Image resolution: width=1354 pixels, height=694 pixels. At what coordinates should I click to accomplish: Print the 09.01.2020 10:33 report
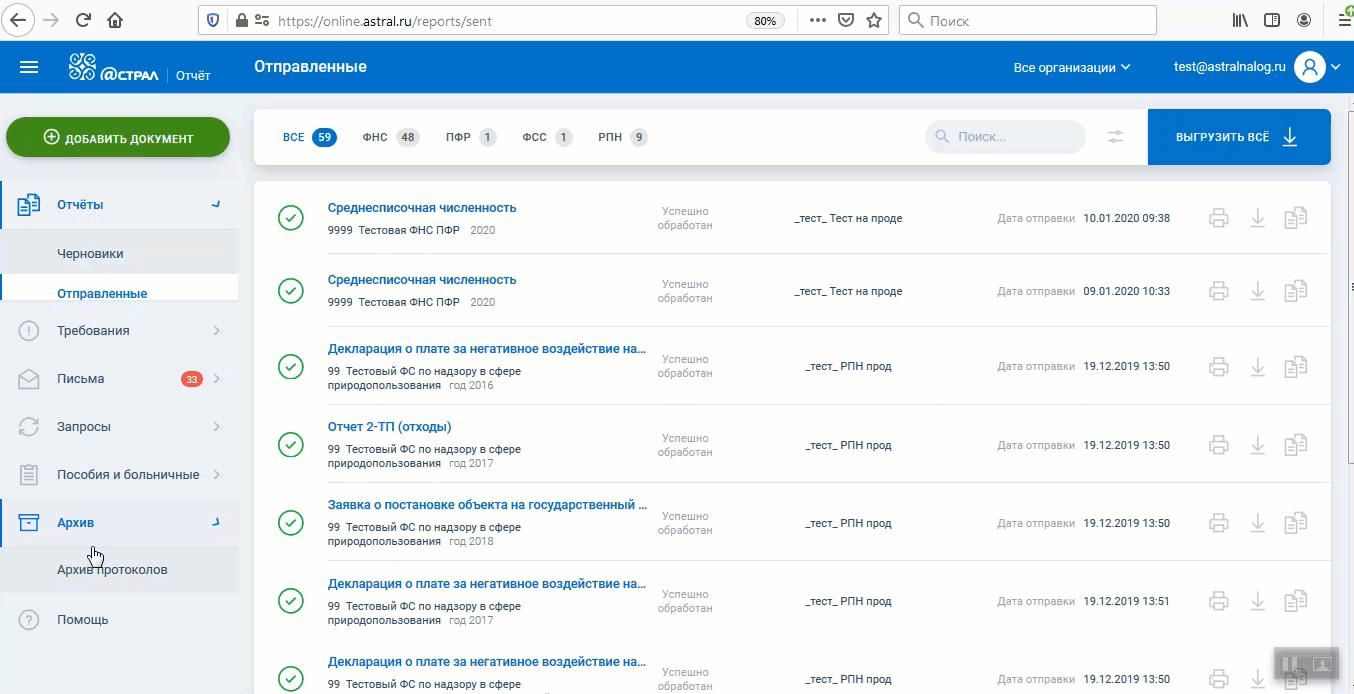1218,291
